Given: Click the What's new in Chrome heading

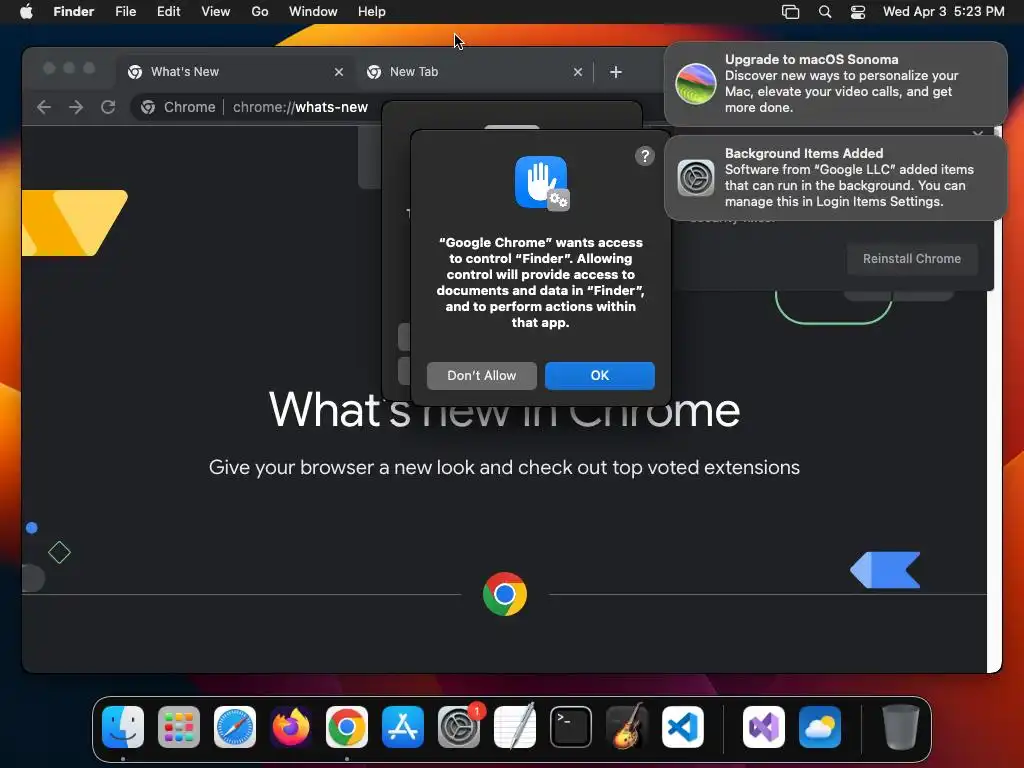Looking at the screenshot, I should (504, 410).
